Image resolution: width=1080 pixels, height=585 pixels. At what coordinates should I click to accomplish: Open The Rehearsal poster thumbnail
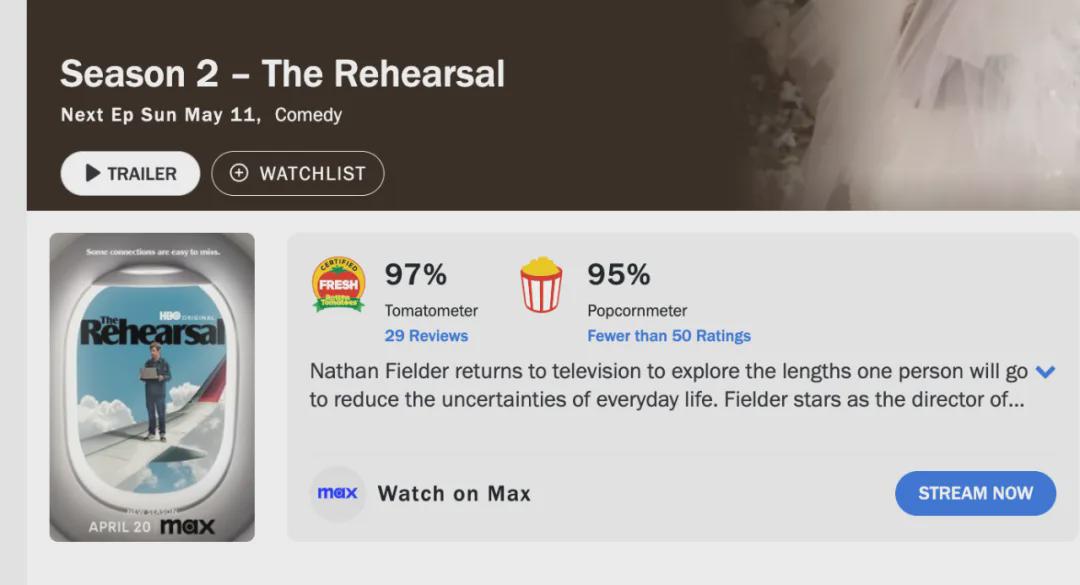(x=152, y=387)
